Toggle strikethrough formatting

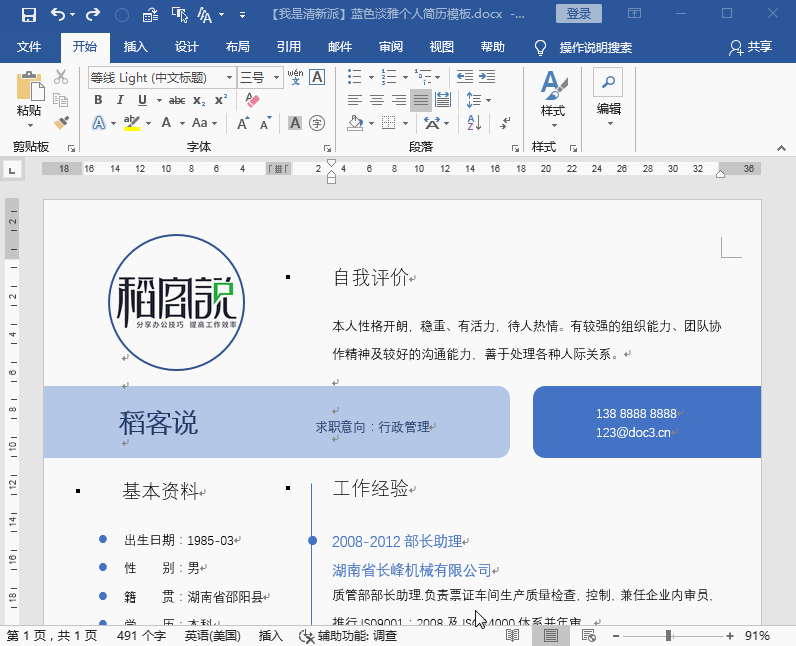pos(177,100)
